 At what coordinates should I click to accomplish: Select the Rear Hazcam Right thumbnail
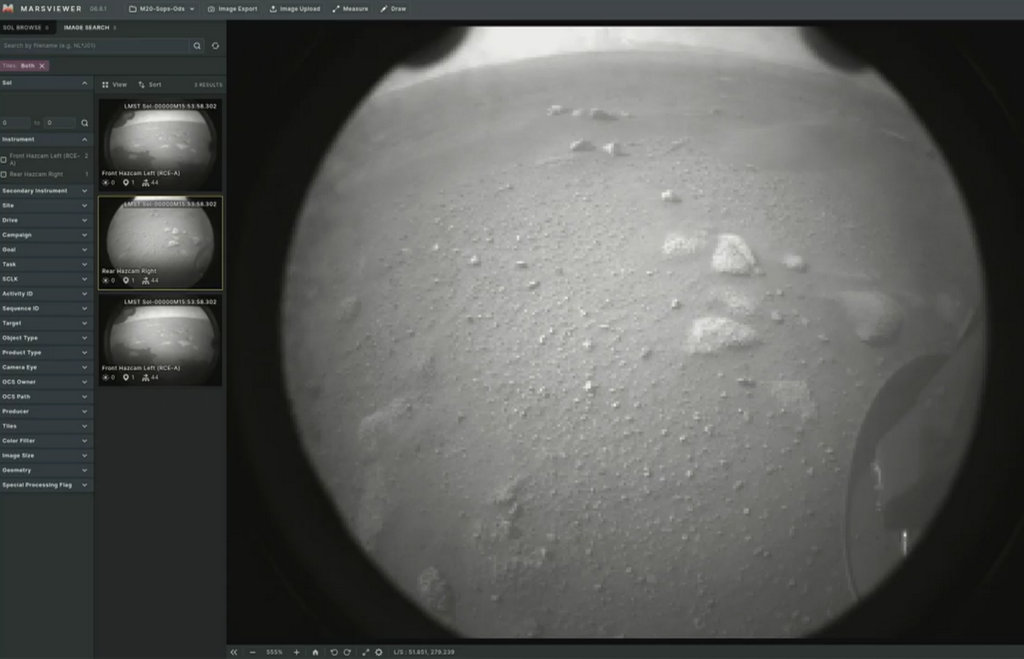pos(160,242)
